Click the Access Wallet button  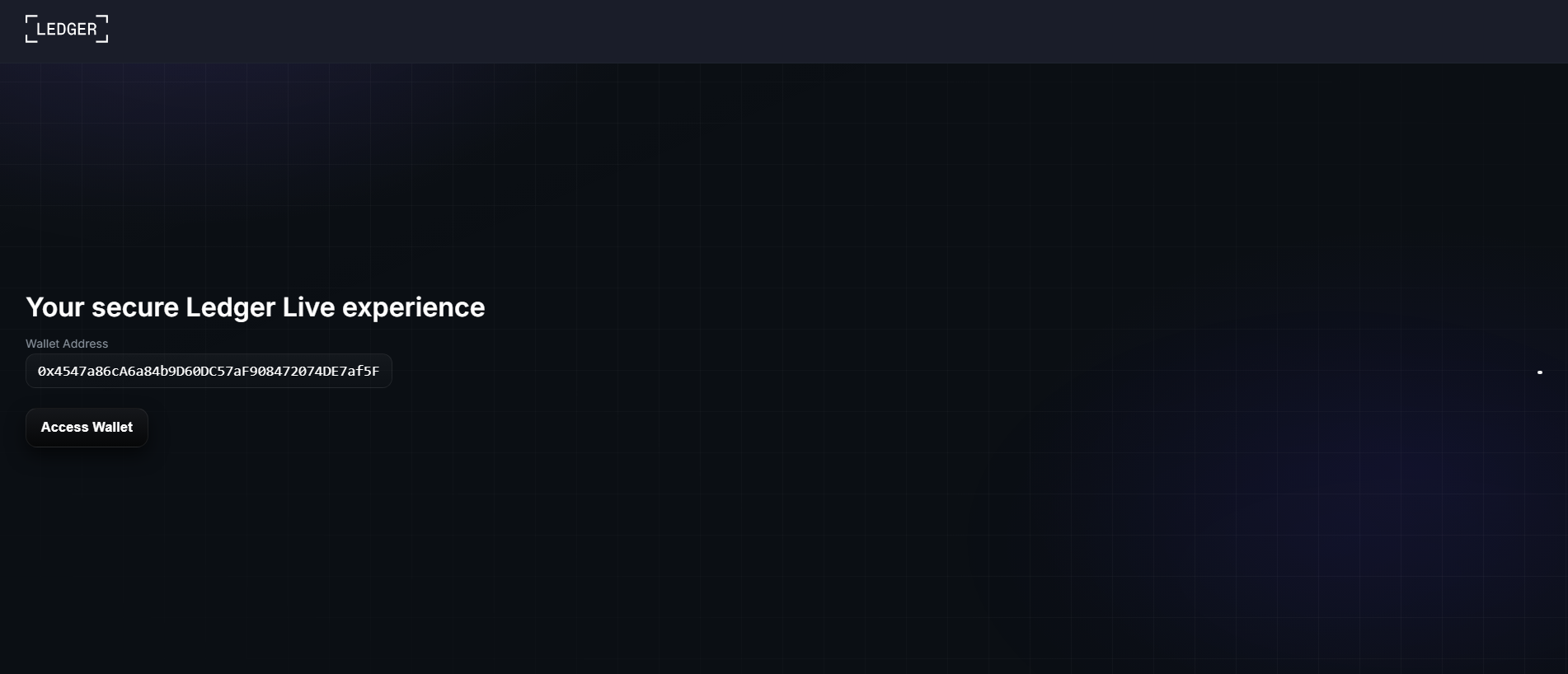point(87,428)
